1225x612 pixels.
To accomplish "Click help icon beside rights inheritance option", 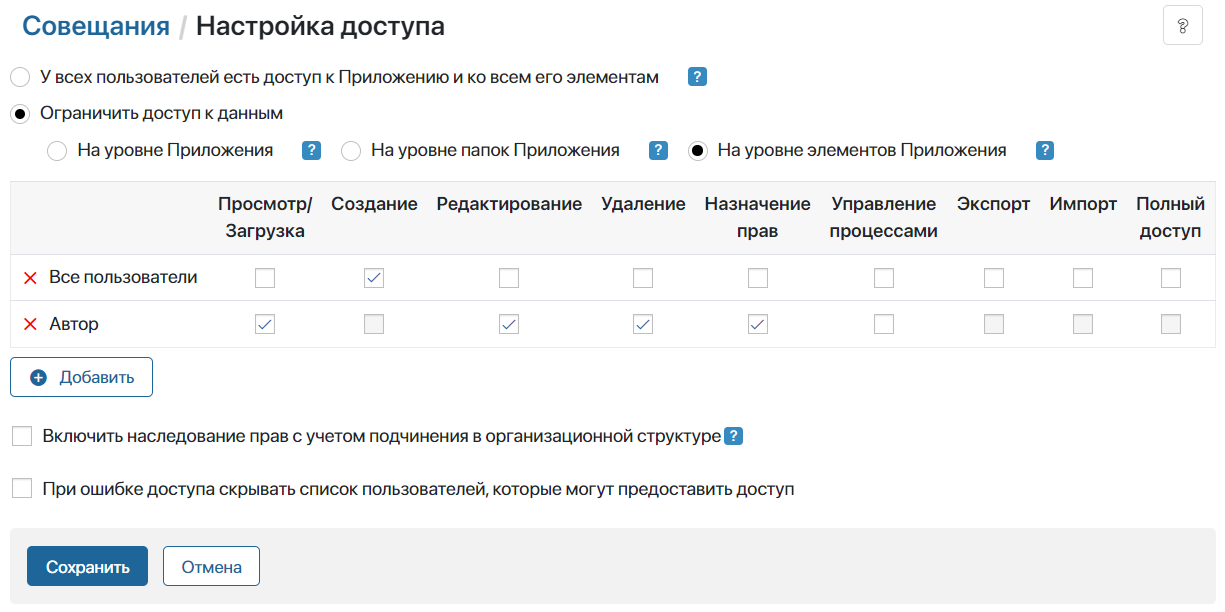I will tap(733, 436).
